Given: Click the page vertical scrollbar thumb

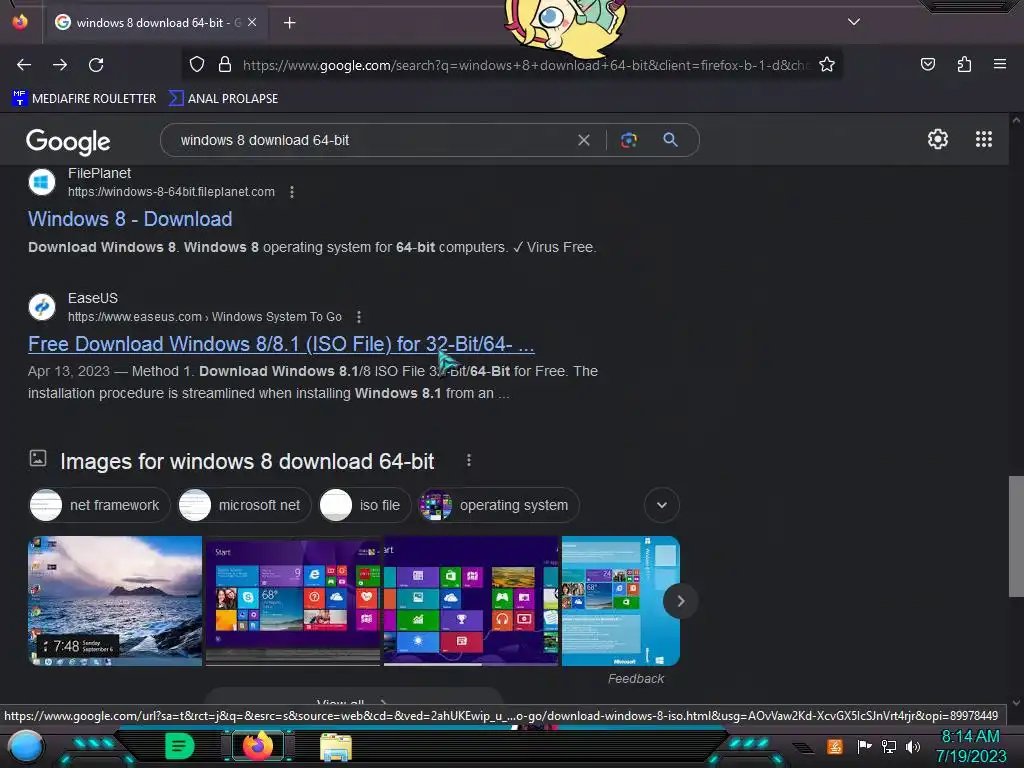Looking at the screenshot, I should pyautogui.click(x=1016, y=536).
